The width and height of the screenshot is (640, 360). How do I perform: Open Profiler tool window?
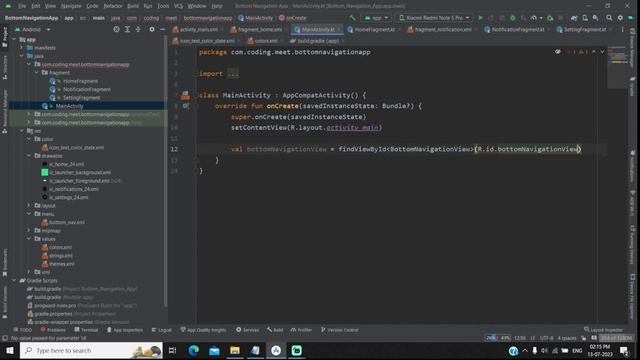[301, 330]
